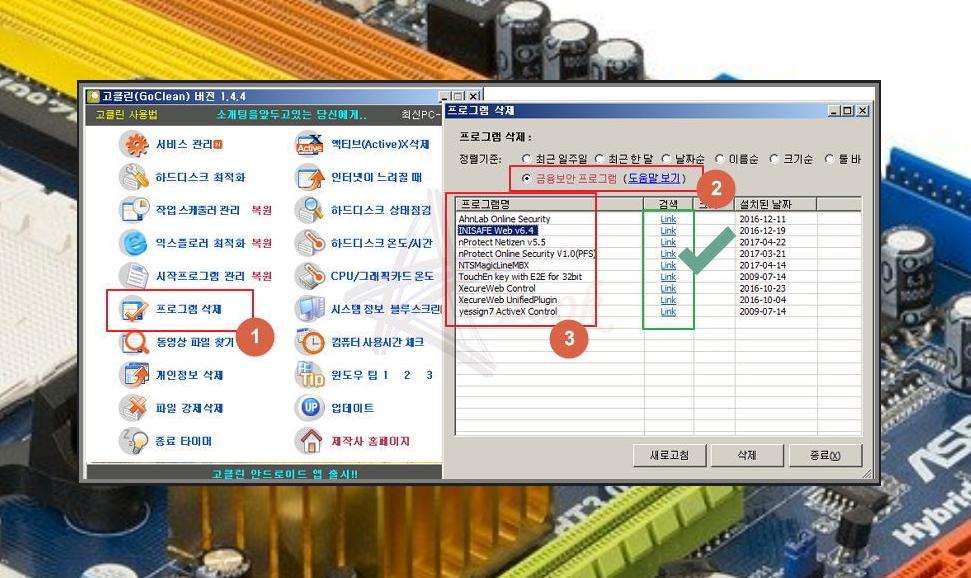Click the Link for yessign7 ActiveX Control
971x578 pixels.
pos(668,312)
